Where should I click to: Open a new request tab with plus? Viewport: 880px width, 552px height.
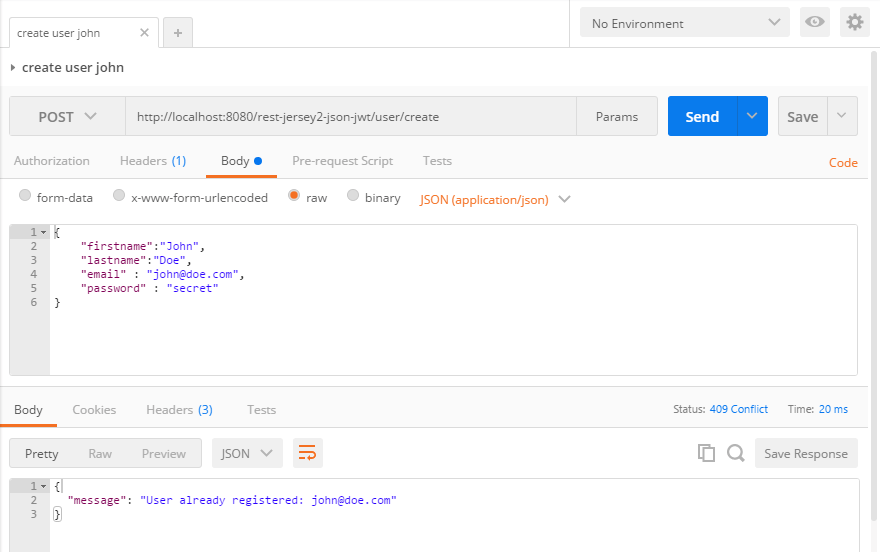(178, 32)
